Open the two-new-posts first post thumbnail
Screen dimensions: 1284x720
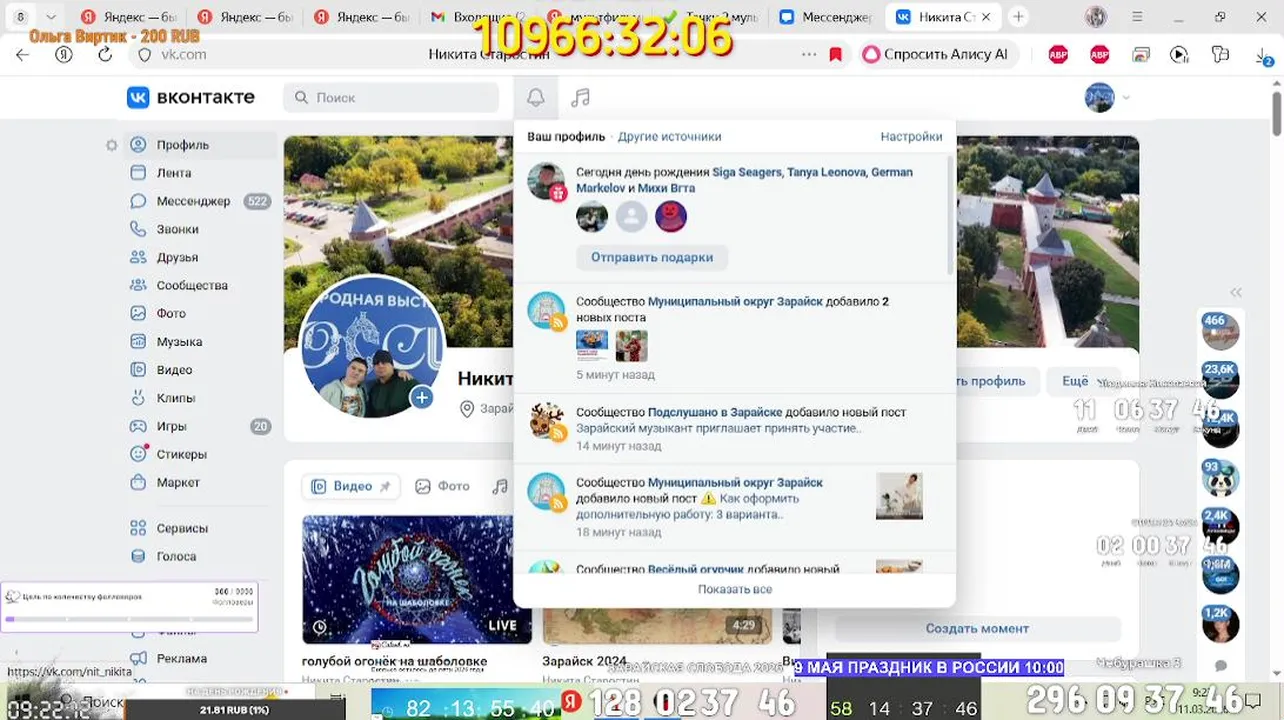592,345
